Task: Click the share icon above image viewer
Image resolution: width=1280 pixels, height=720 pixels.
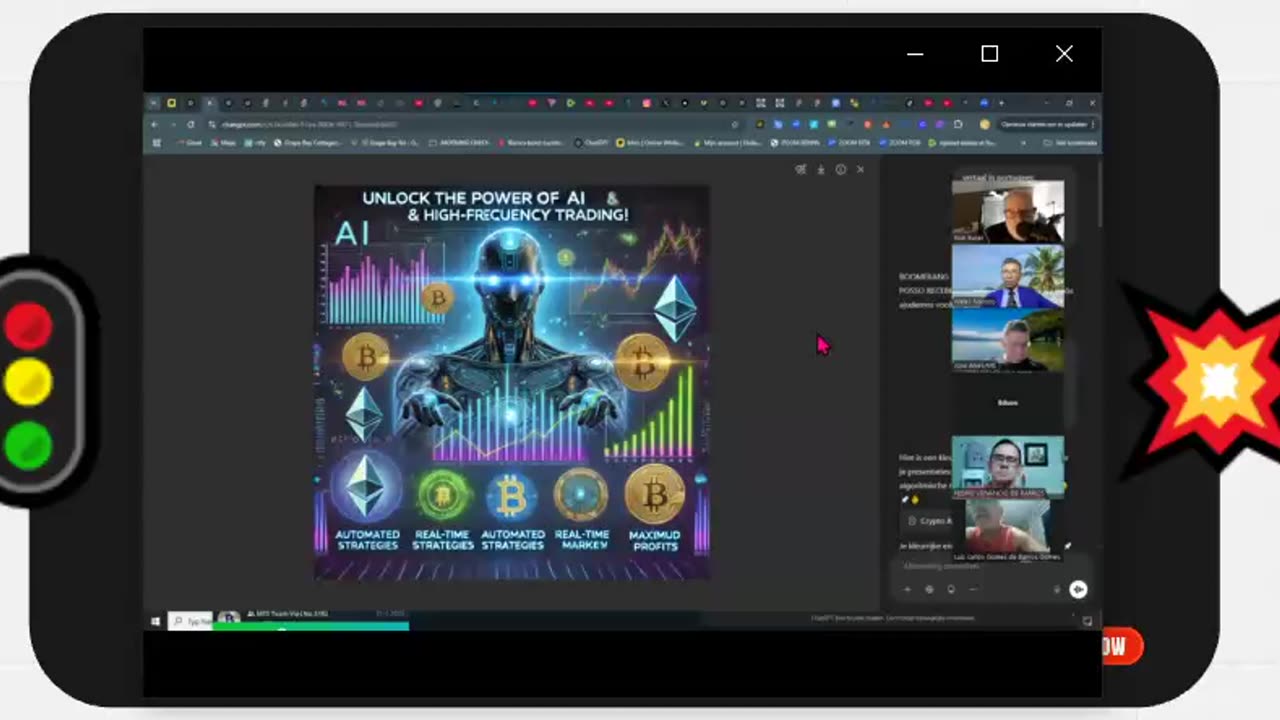Action: (x=800, y=170)
